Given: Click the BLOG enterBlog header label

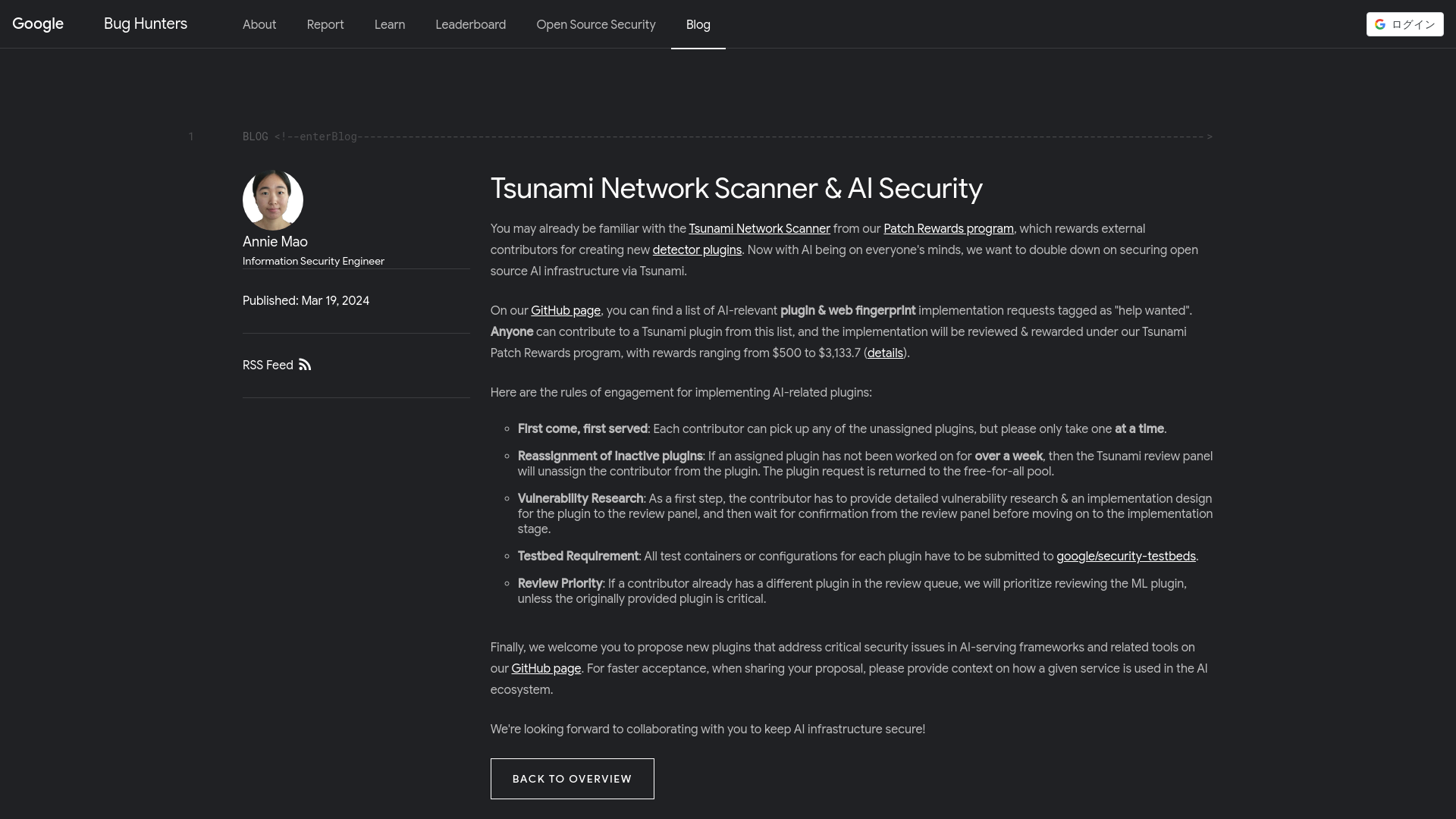Looking at the screenshot, I should pos(300,136).
